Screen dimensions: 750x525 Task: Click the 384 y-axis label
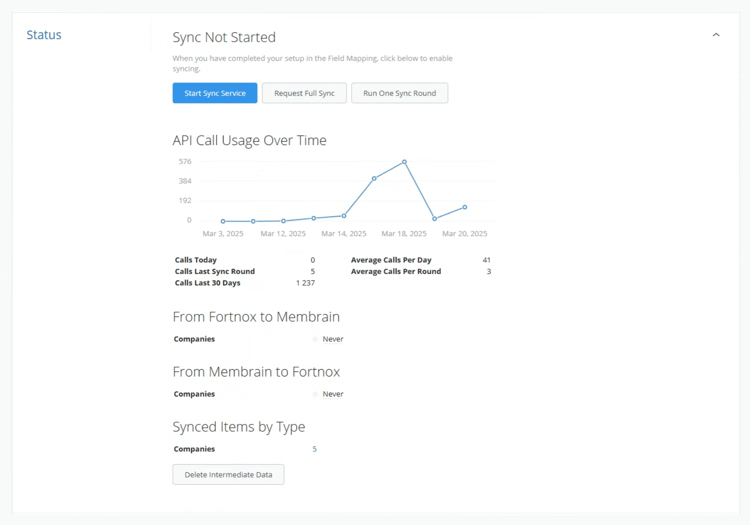click(185, 181)
